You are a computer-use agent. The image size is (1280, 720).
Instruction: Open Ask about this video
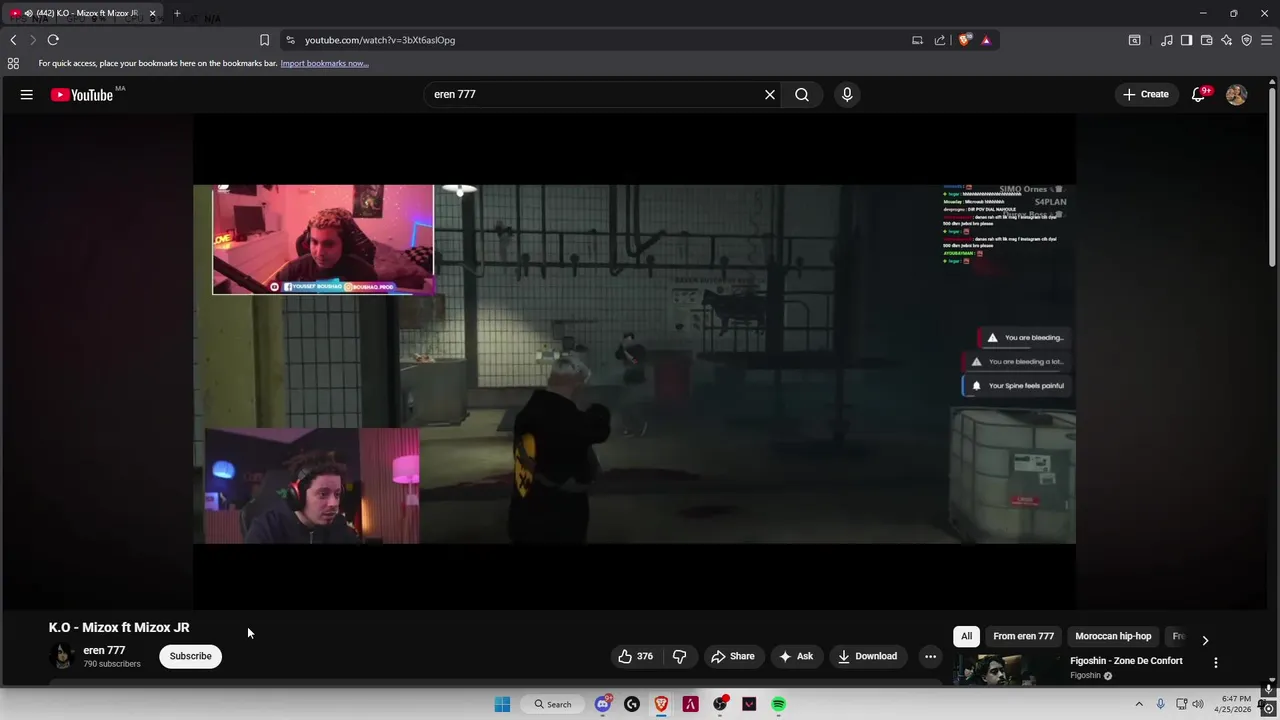tap(796, 656)
